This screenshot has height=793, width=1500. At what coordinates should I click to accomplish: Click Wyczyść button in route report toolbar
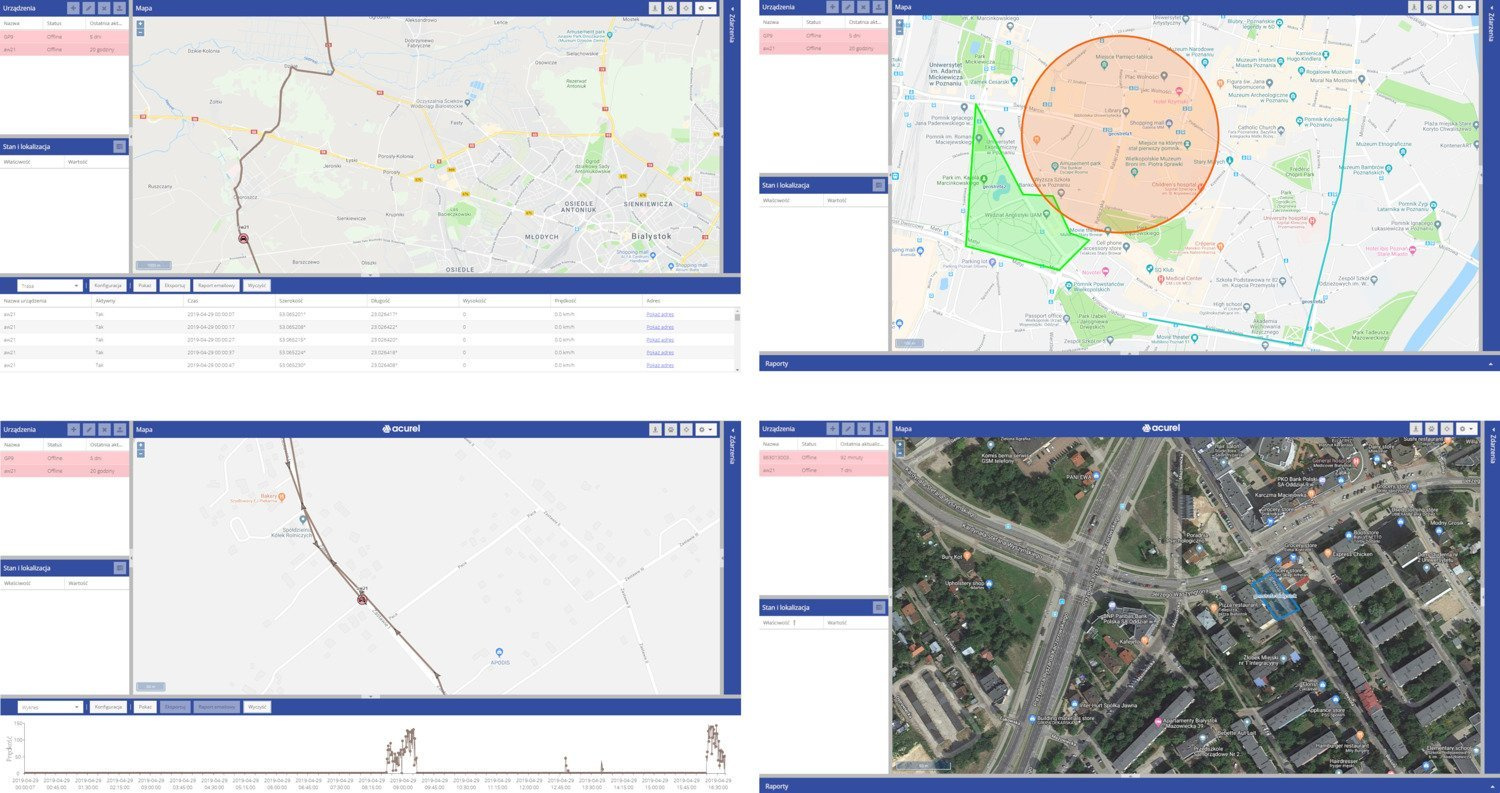coord(257,285)
